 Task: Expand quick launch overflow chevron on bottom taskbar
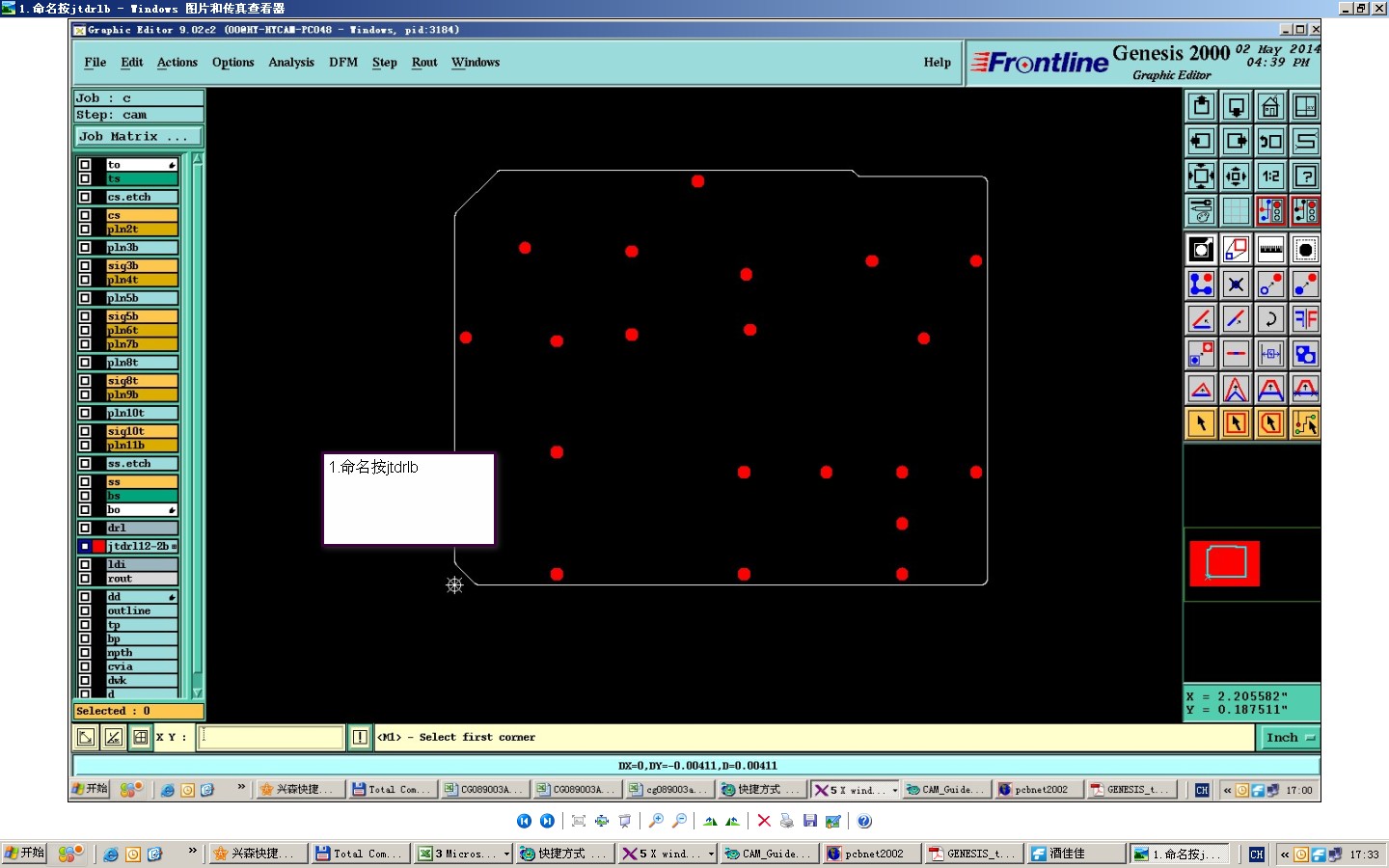[x=192, y=851]
